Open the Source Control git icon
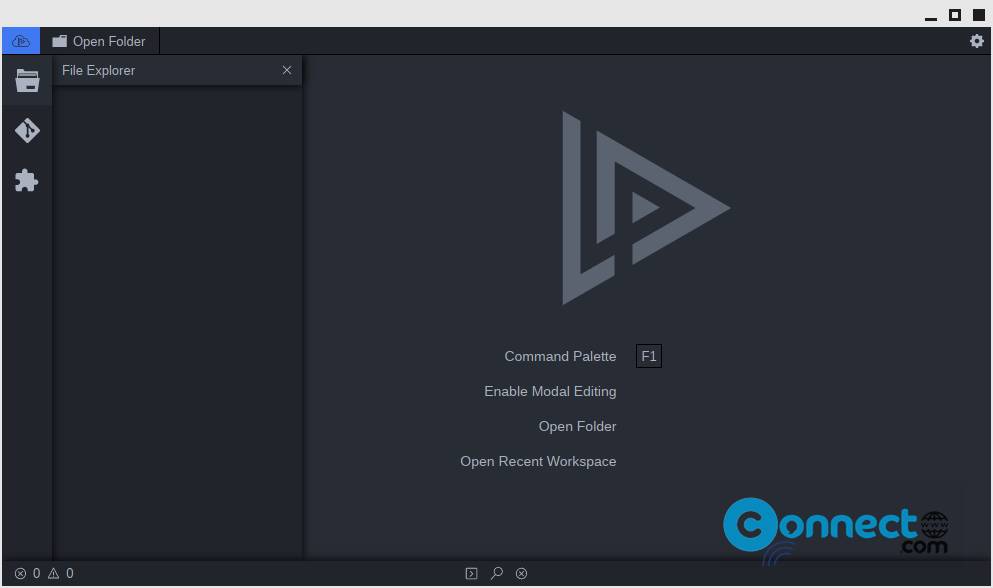The height and width of the screenshot is (588, 993). coord(27,131)
